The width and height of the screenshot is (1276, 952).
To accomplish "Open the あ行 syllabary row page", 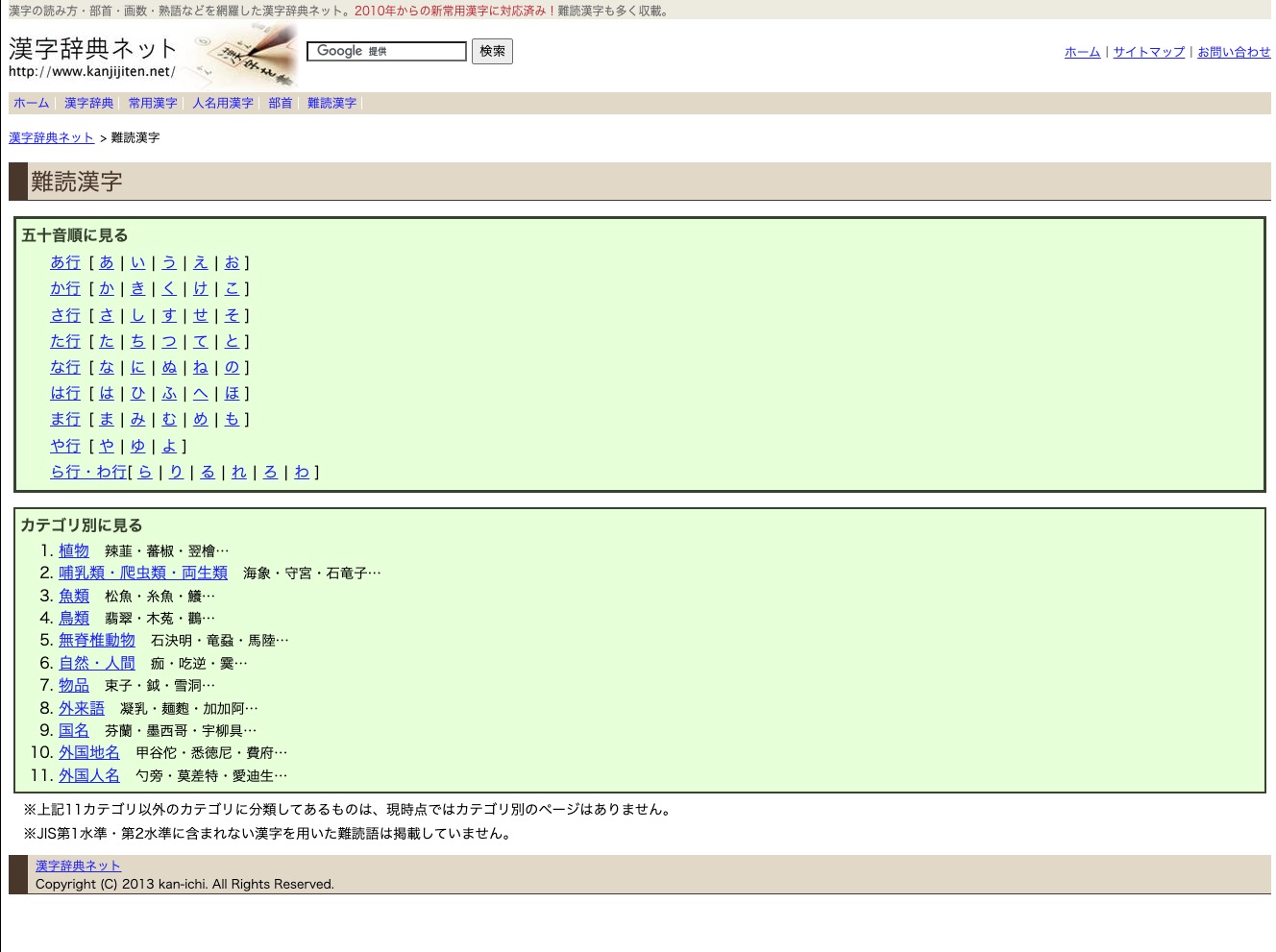I will [64, 262].
